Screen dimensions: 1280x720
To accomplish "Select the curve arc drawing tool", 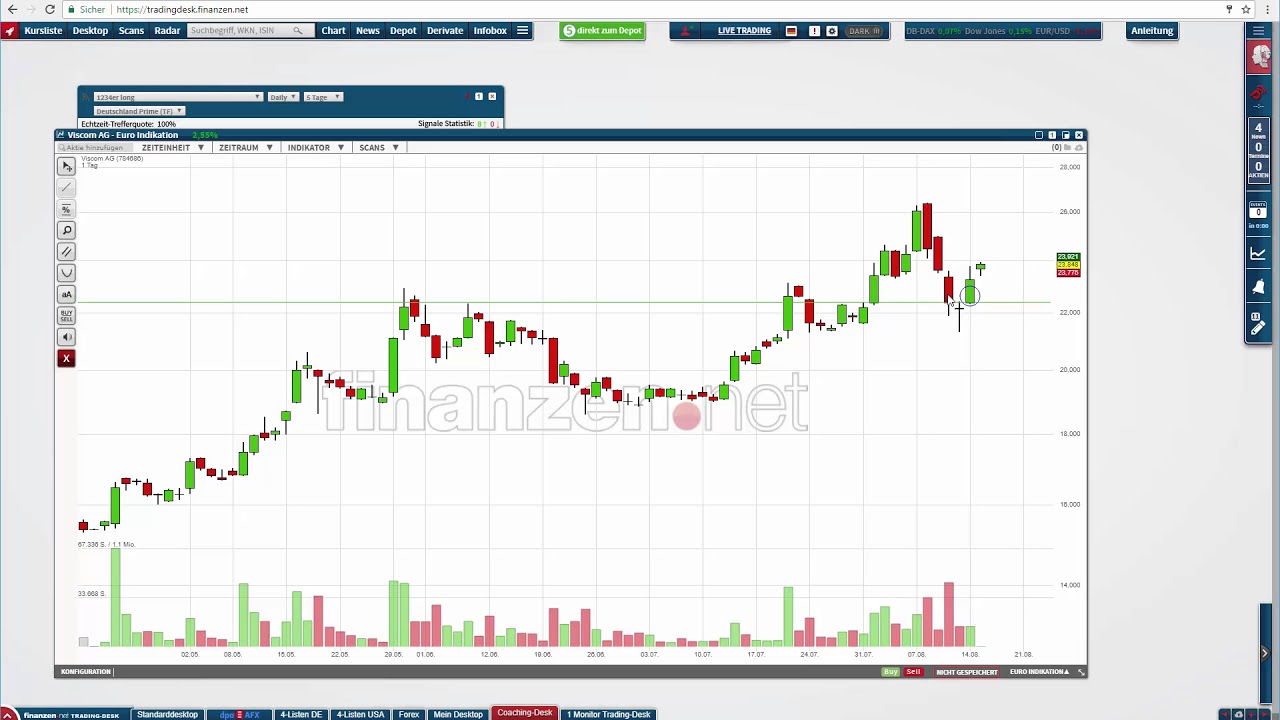I will click(x=66, y=273).
